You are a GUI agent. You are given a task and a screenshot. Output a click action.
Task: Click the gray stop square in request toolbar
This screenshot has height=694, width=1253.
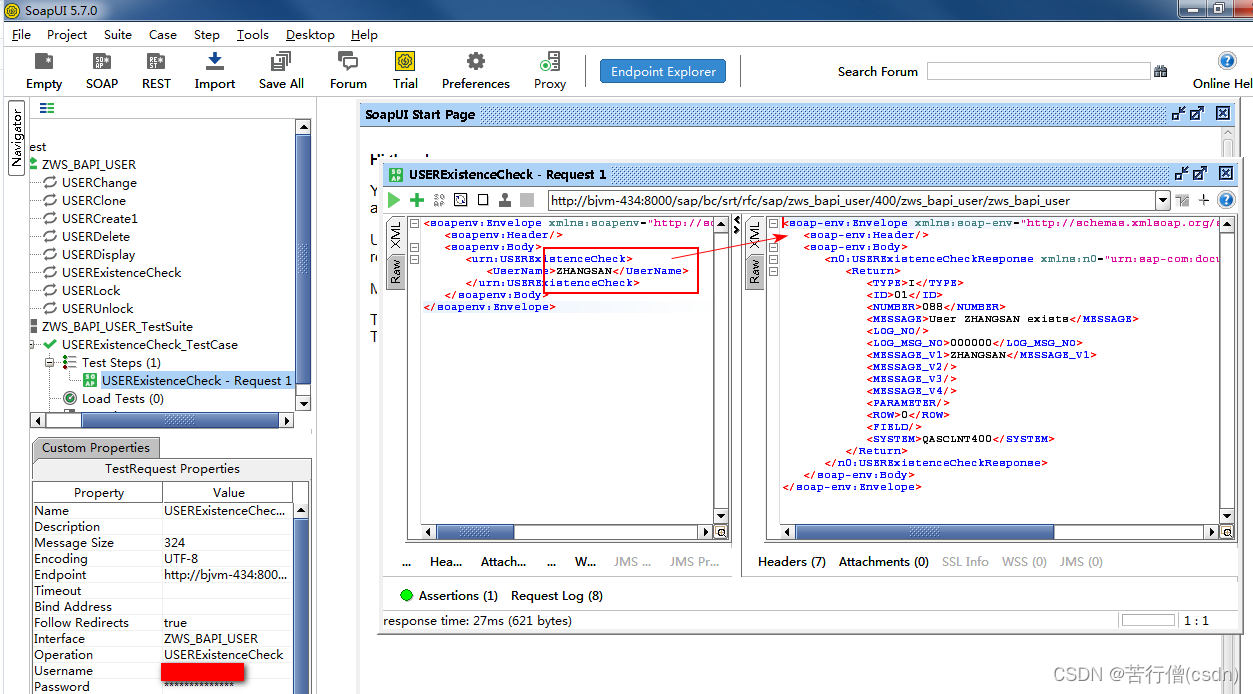[527, 200]
